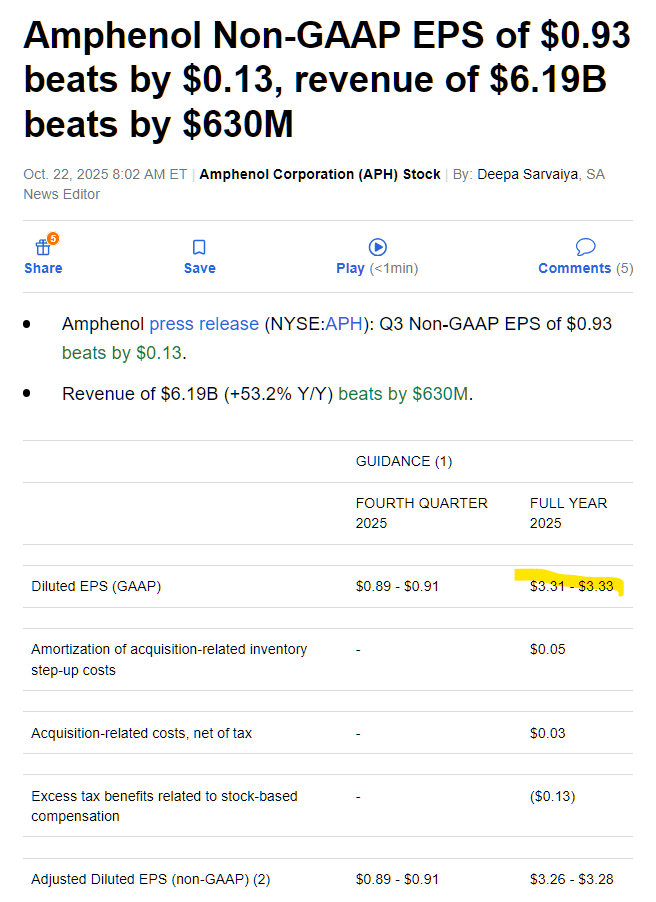The height and width of the screenshot is (902, 656).
Task: Click the orange notification badge on Share
Action: (x=53, y=238)
